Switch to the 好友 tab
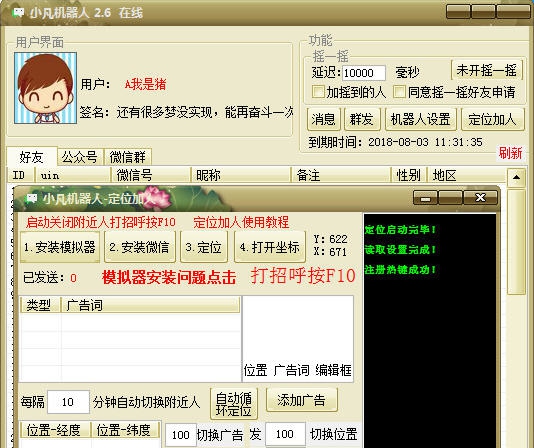Viewport: 534px width, 448px height. [x=31, y=157]
